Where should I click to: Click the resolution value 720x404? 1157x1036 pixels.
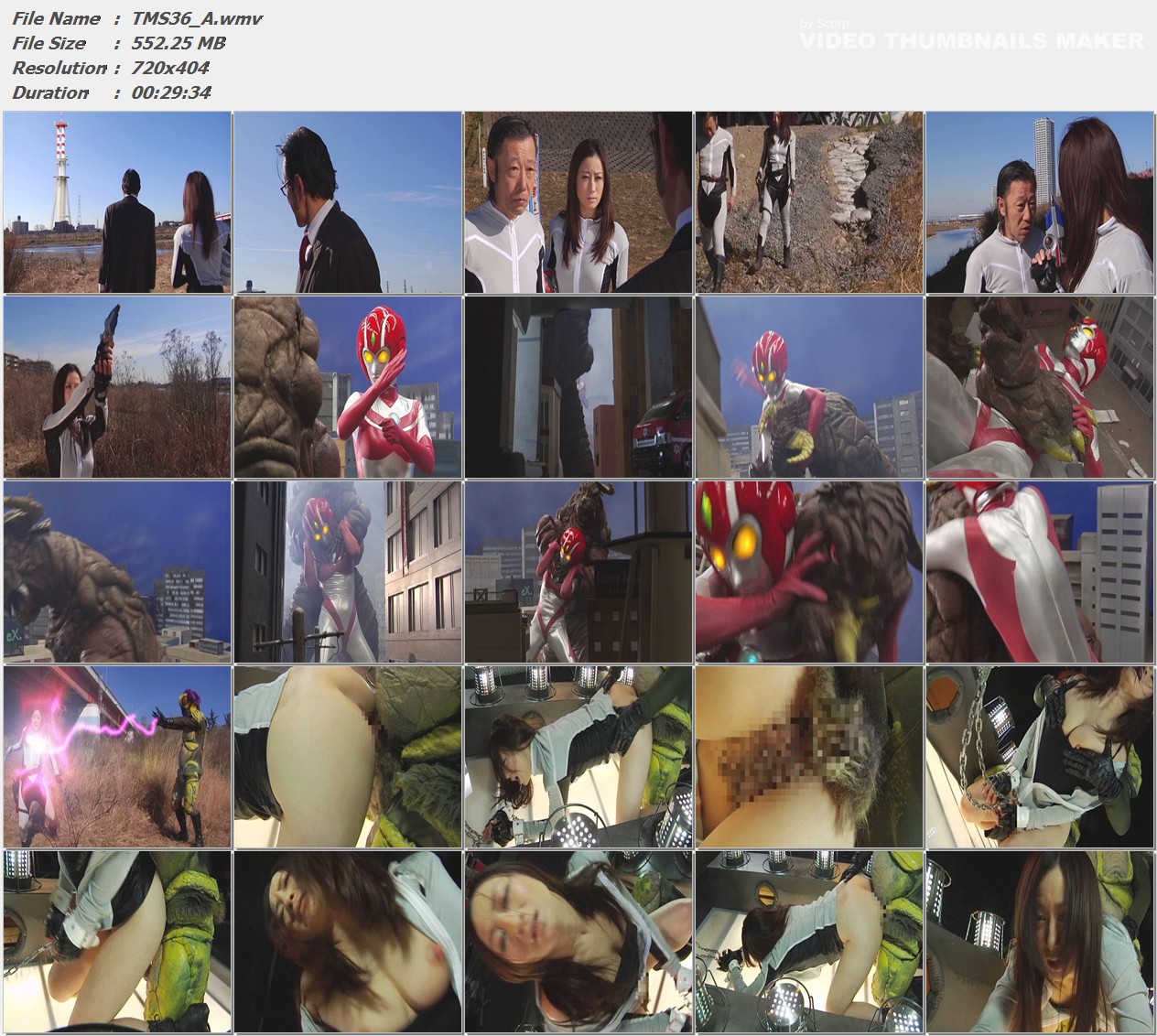[x=171, y=68]
